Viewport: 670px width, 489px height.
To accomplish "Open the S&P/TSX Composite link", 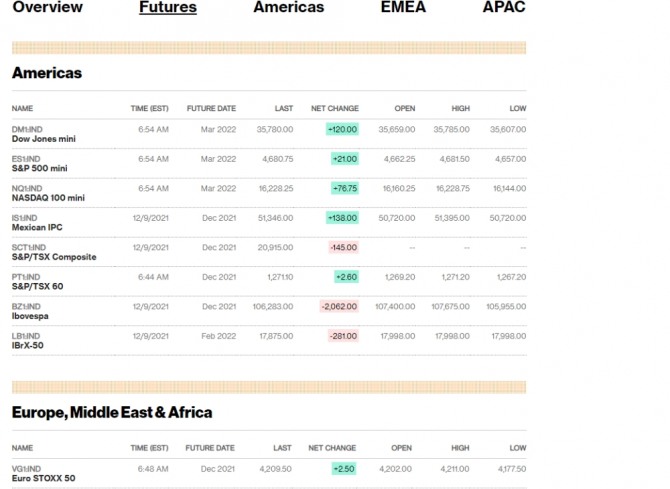I will (x=54, y=257).
